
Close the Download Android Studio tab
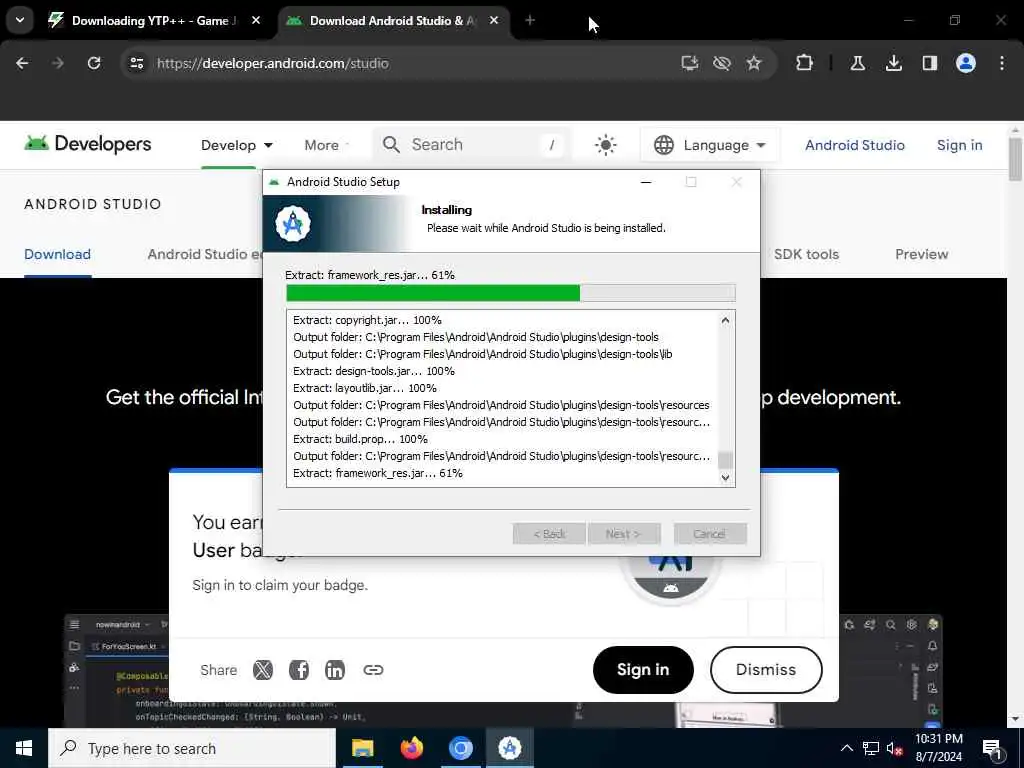tap(494, 20)
